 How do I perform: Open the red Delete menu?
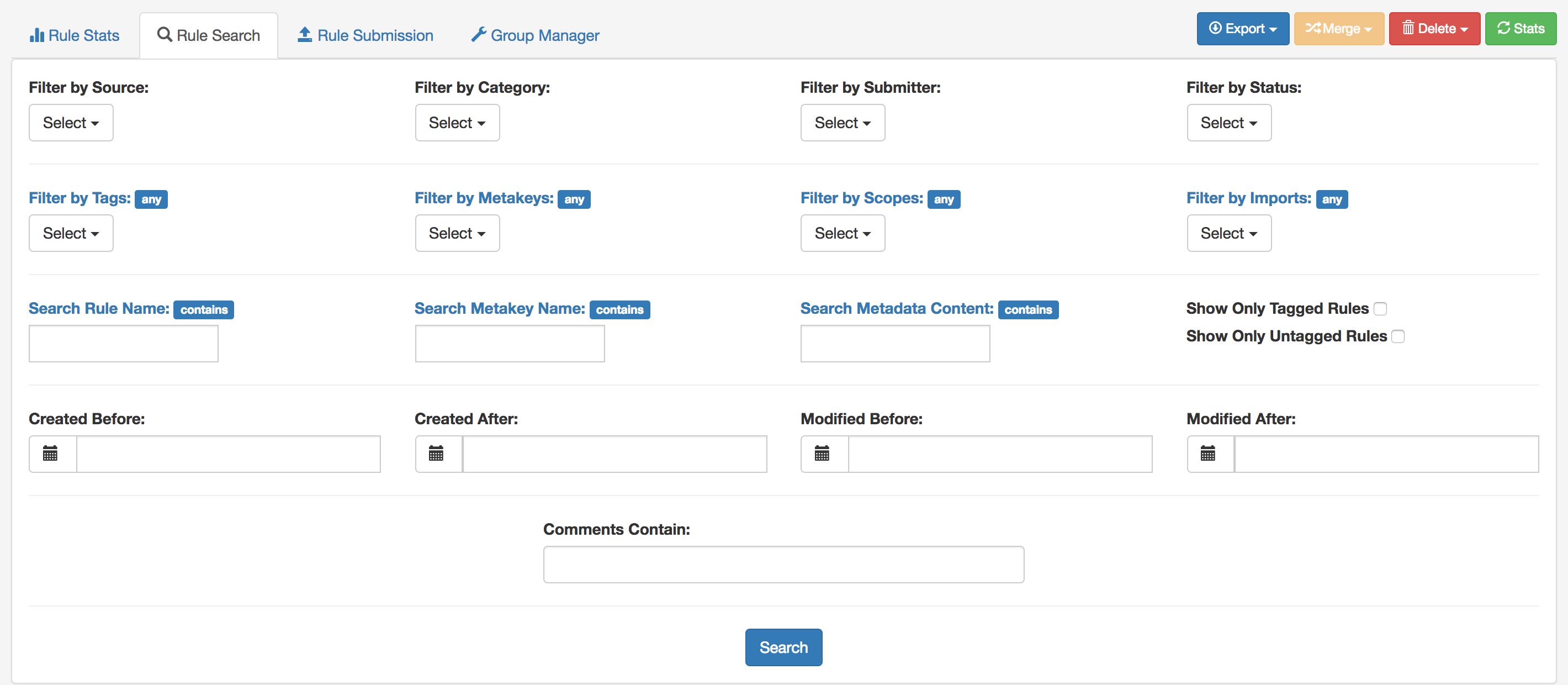tap(1434, 29)
